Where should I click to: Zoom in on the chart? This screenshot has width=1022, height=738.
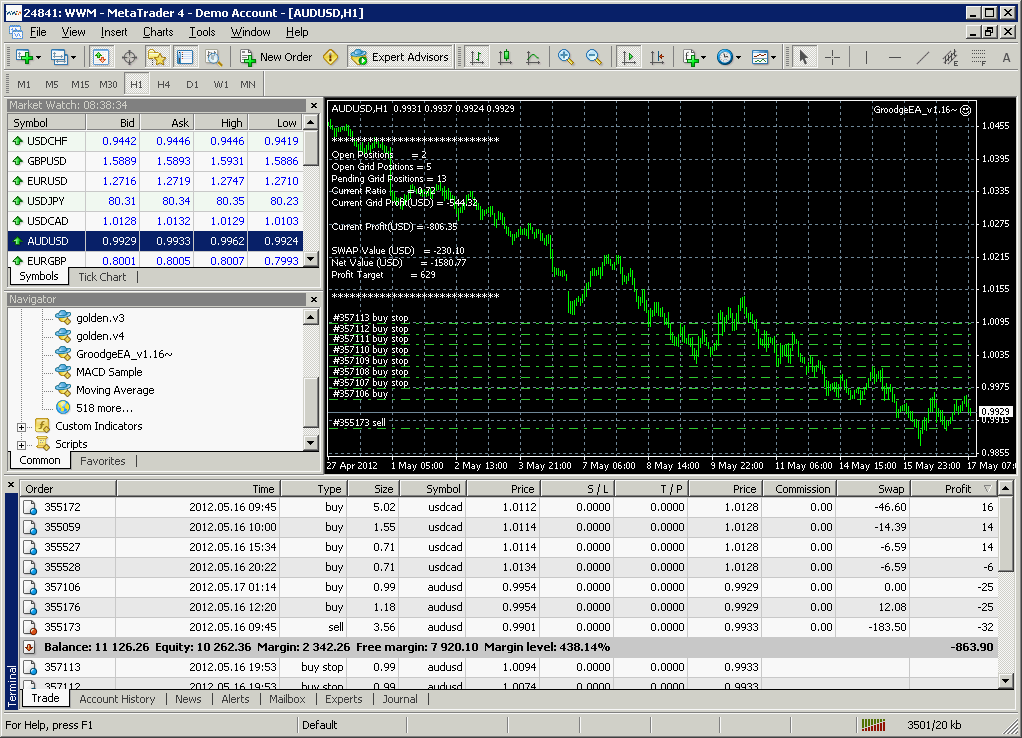coord(566,57)
